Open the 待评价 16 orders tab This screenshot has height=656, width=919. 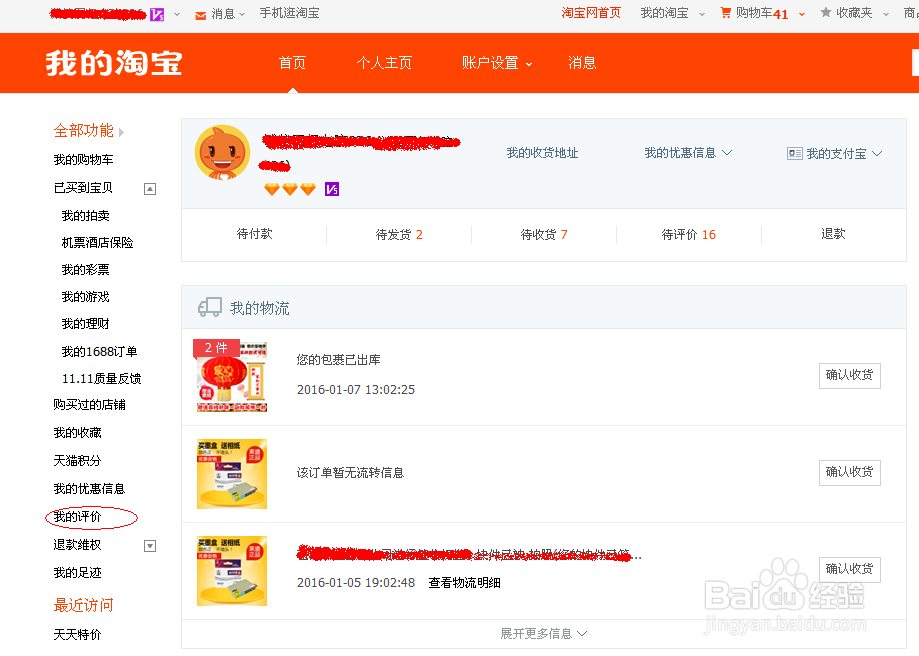pyautogui.click(x=689, y=234)
